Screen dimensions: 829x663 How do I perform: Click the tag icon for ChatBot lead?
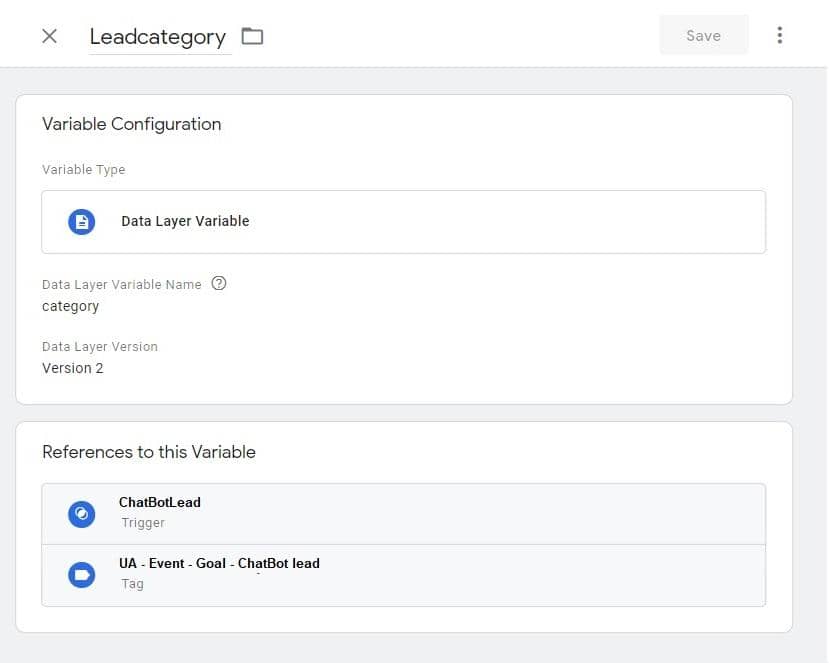(x=81, y=575)
